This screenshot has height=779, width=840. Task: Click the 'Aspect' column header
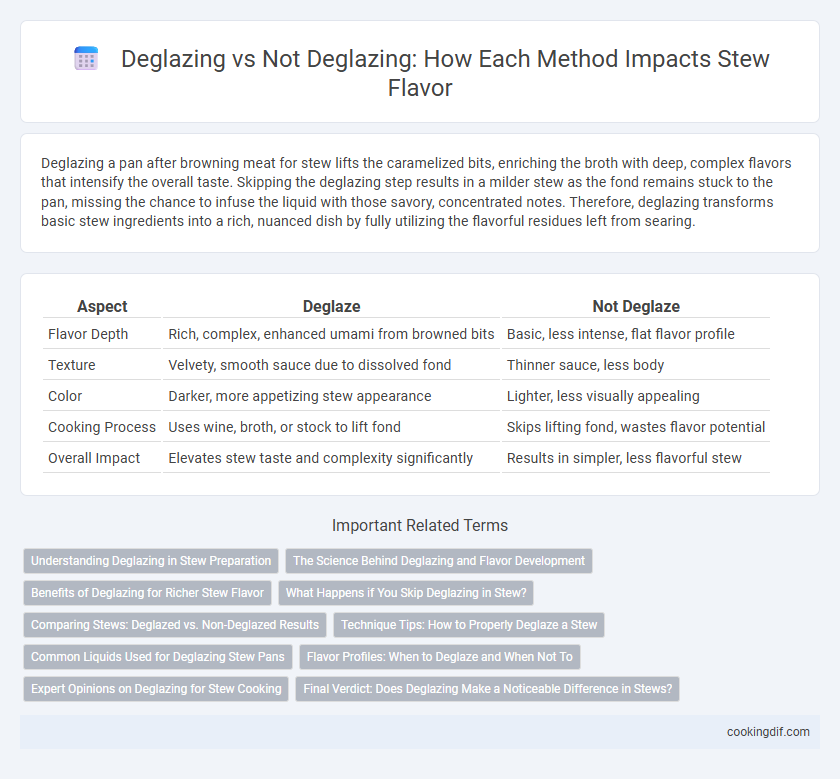pos(102,306)
